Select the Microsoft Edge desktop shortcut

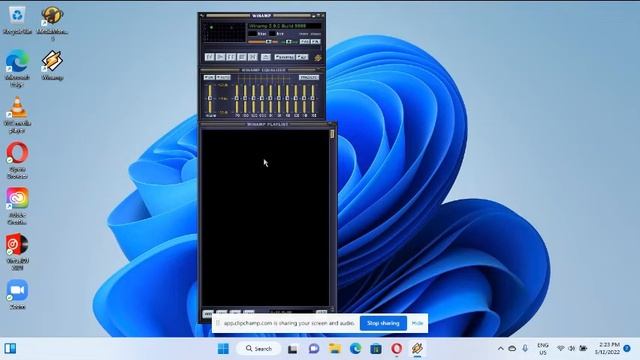tap(17, 68)
